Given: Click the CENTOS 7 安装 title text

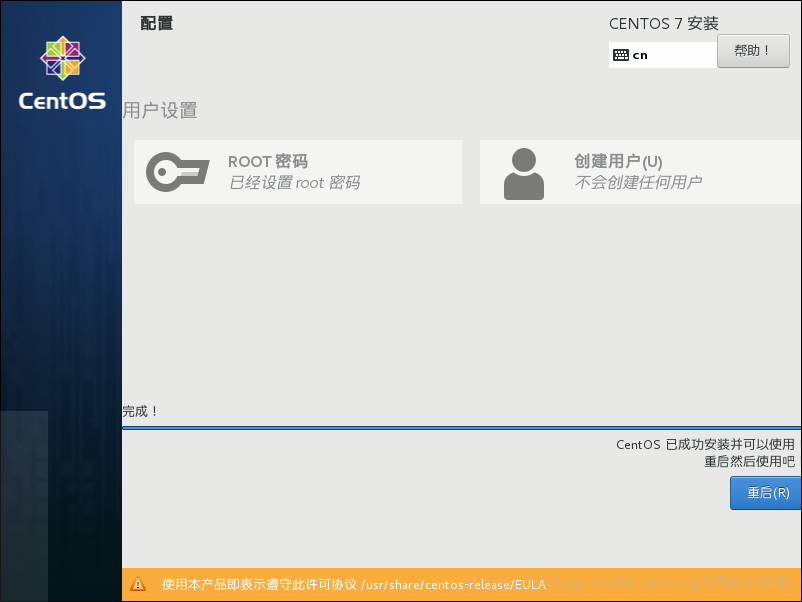Looking at the screenshot, I should 663,24.
